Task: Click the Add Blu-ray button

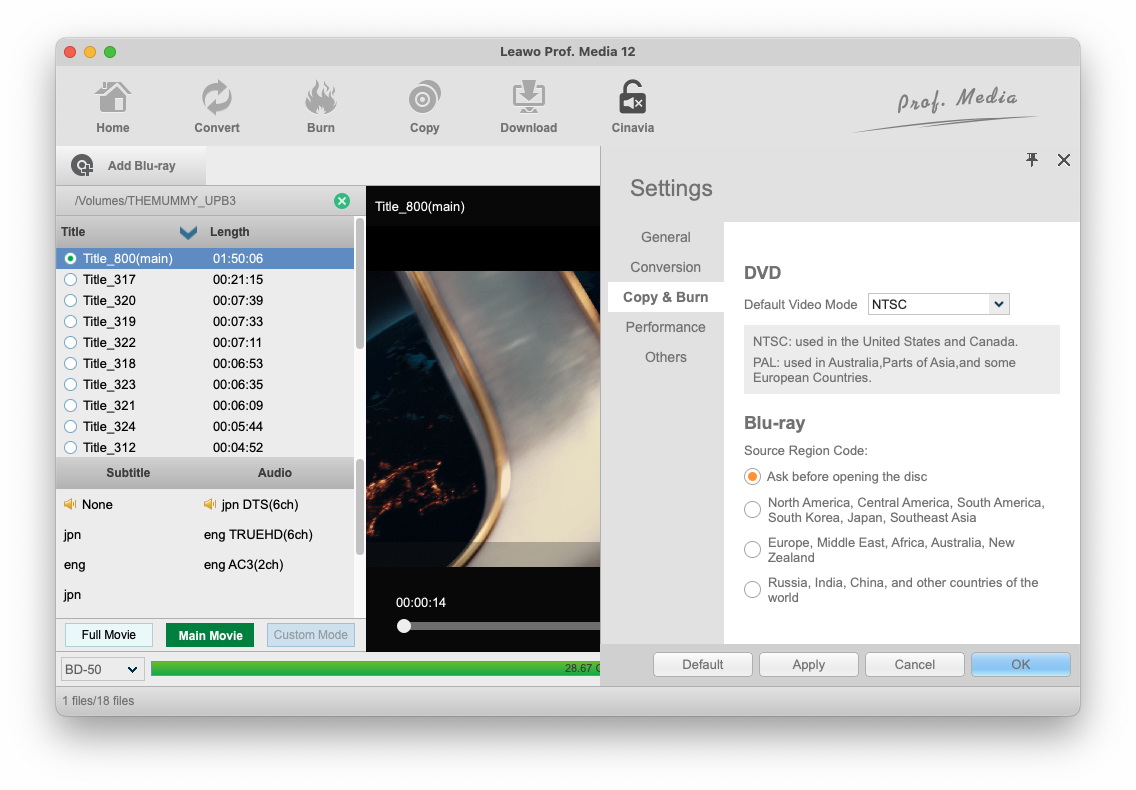Action: click(x=125, y=166)
